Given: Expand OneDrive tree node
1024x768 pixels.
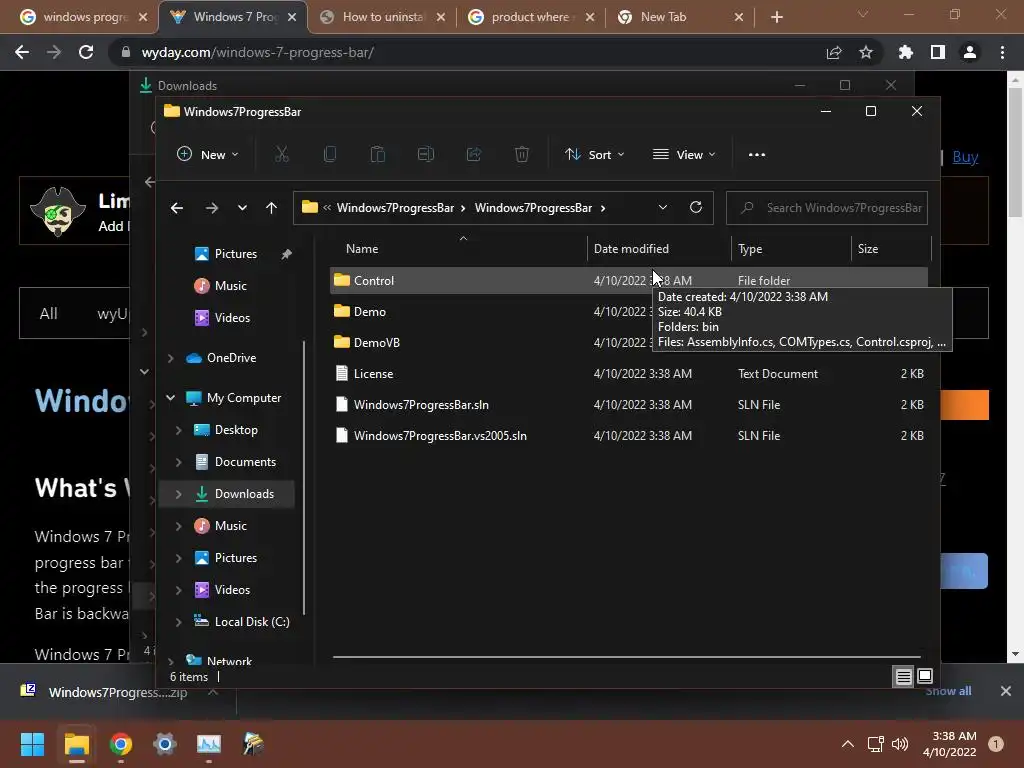Looking at the screenshot, I should coord(170,358).
